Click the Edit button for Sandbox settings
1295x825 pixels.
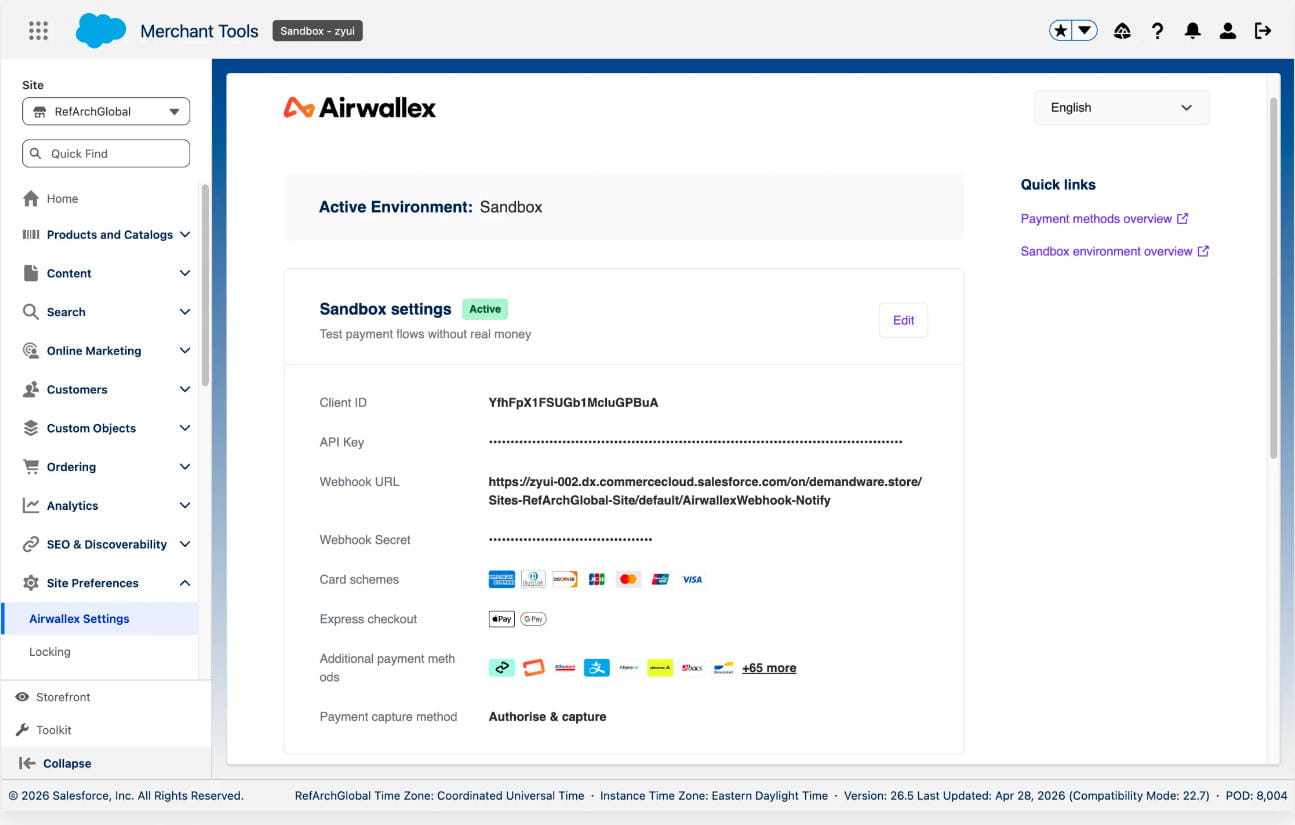point(903,320)
